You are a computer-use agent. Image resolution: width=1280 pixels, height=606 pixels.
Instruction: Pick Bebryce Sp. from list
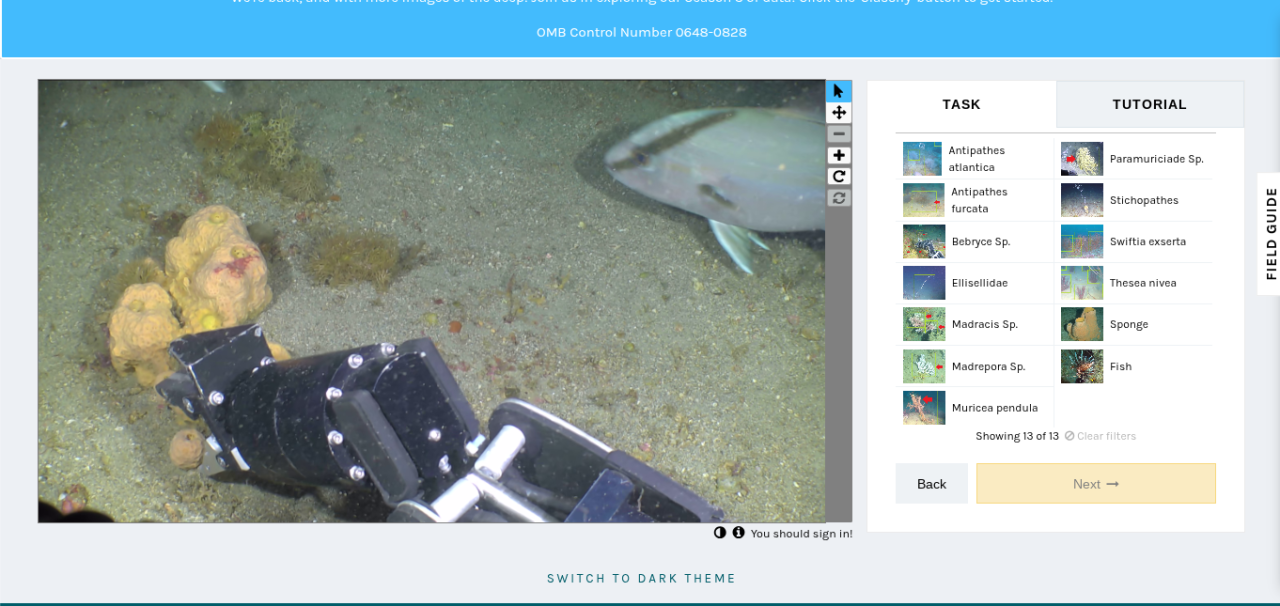[x=976, y=242]
